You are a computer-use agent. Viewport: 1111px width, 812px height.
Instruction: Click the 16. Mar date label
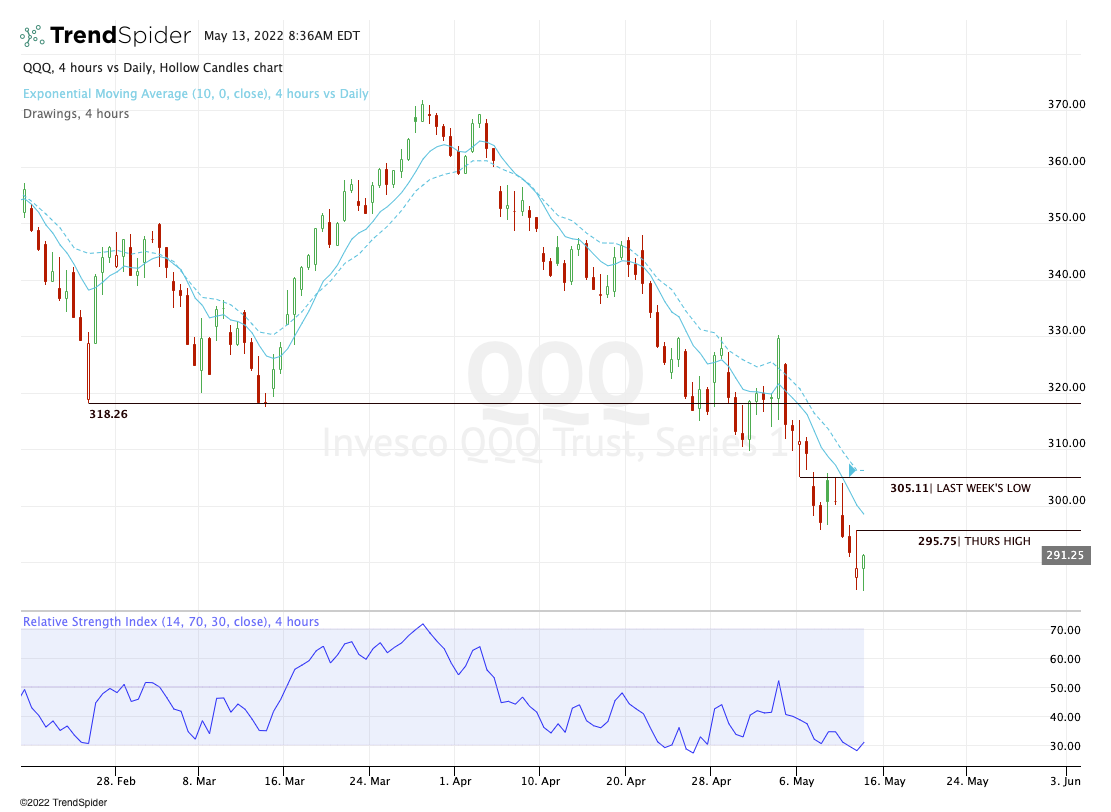[x=284, y=781]
